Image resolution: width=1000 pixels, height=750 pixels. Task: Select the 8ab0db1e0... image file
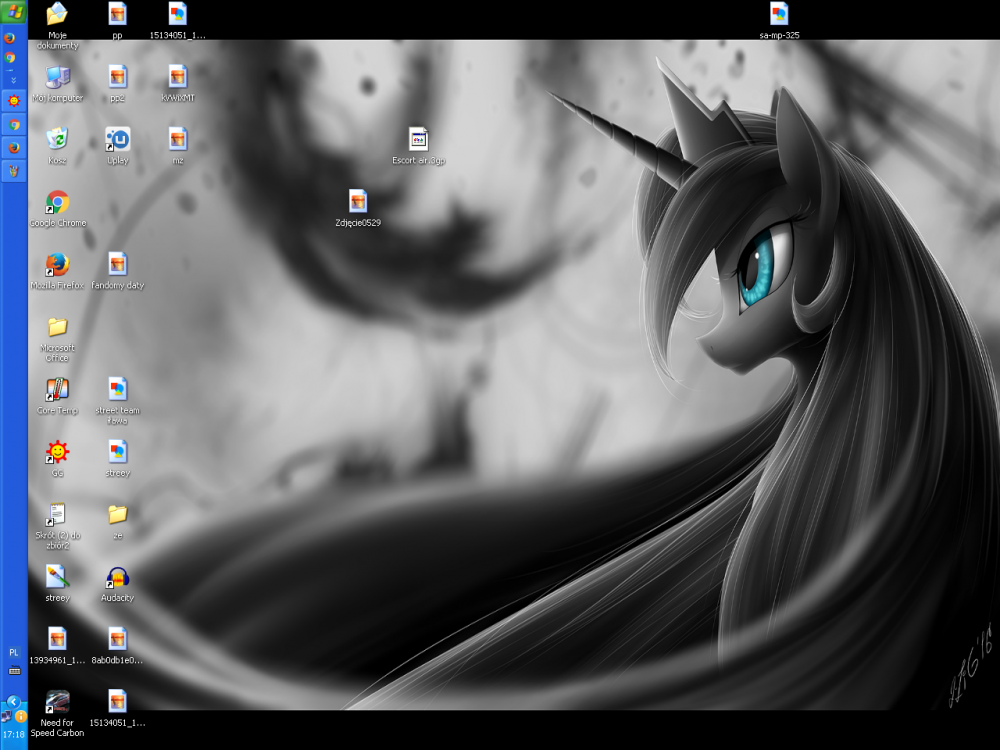[117, 640]
